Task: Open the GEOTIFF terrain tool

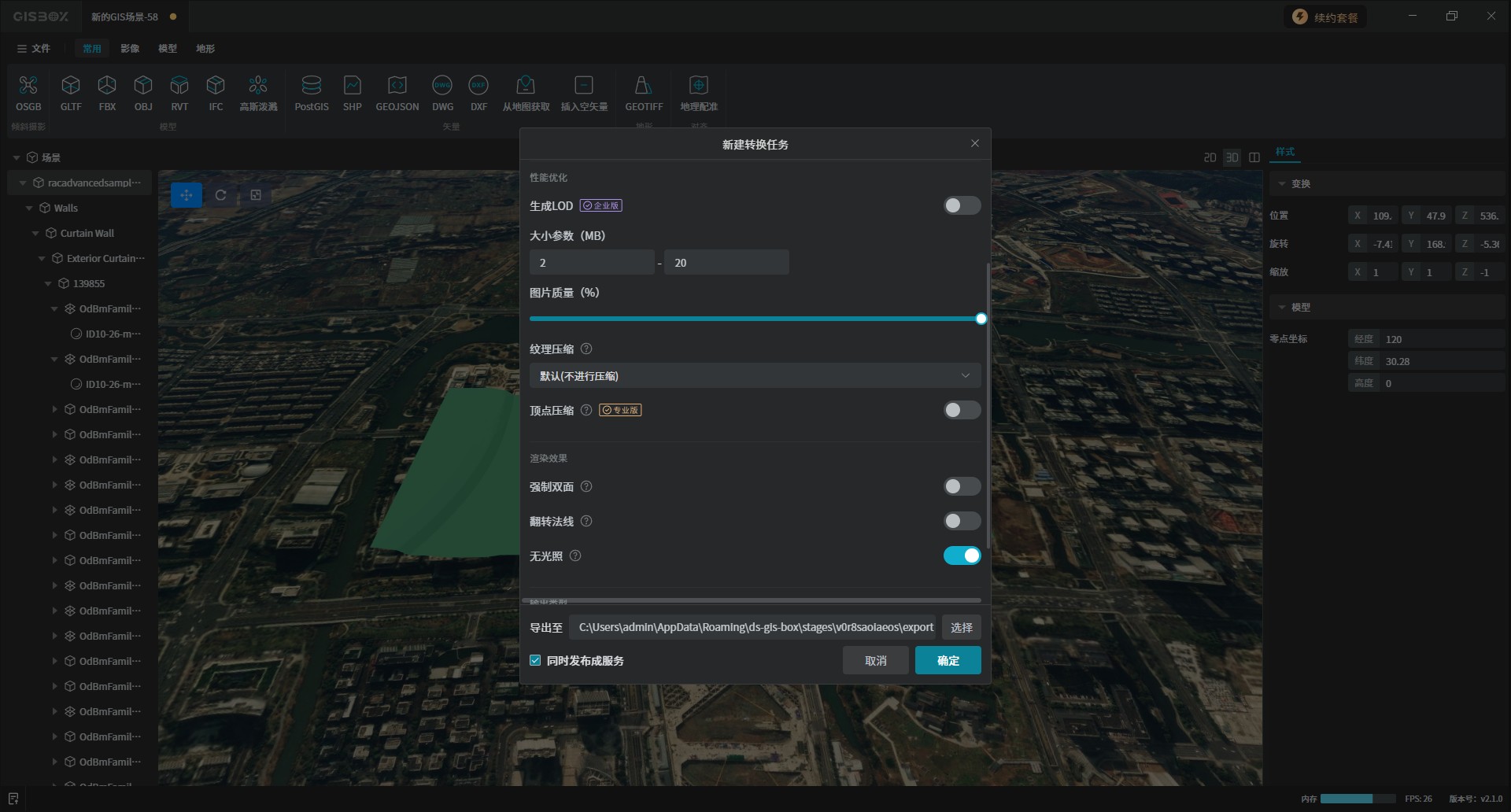Action: pos(643,86)
